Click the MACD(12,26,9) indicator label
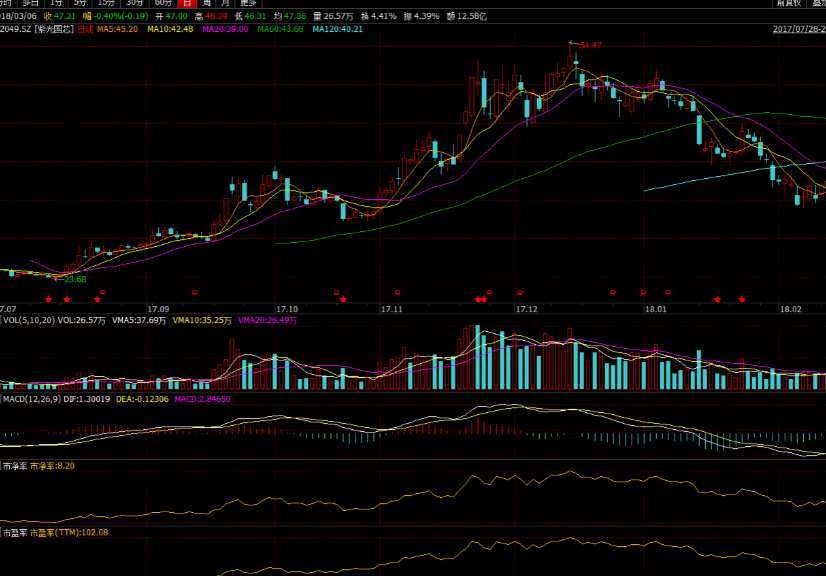The width and height of the screenshot is (826, 576). (32, 398)
